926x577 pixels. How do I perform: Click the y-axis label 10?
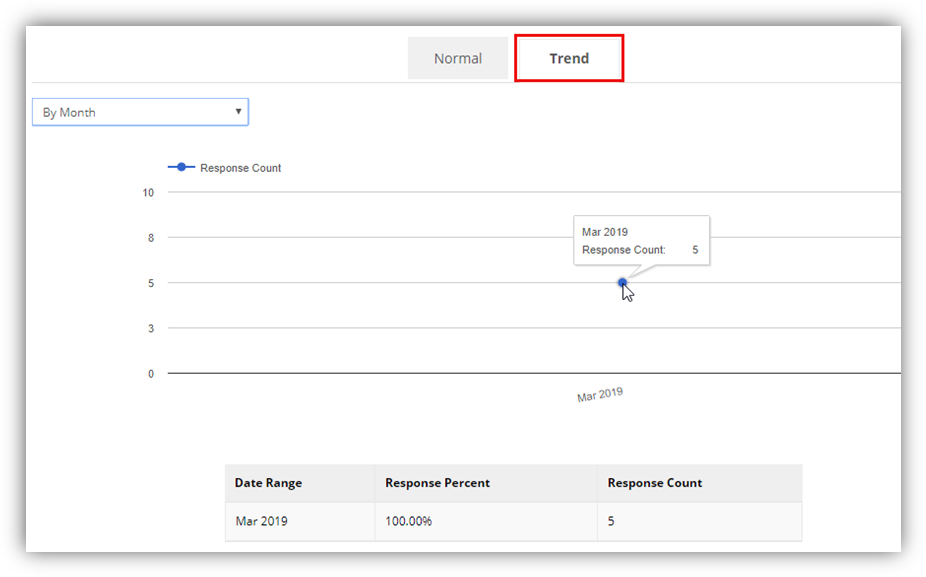click(148, 192)
